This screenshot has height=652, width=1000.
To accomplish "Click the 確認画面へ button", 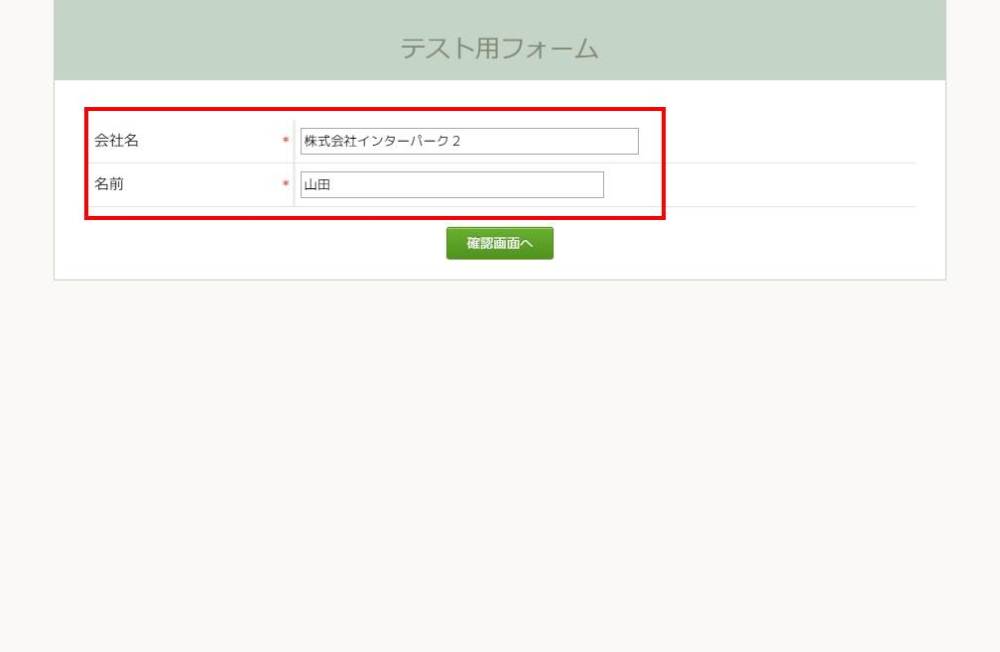I will click(x=499, y=243).
